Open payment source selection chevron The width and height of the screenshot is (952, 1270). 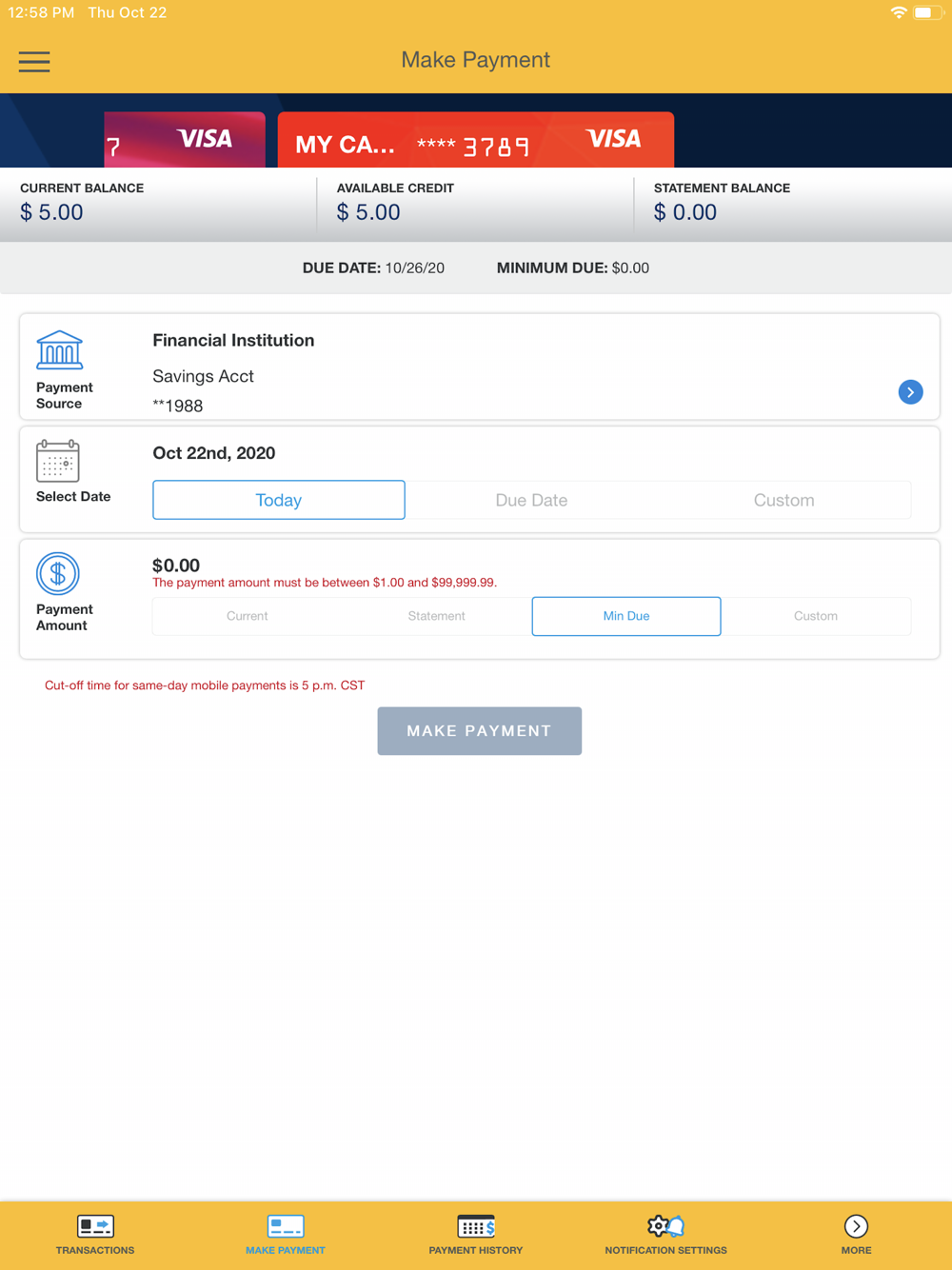pos(910,392)
